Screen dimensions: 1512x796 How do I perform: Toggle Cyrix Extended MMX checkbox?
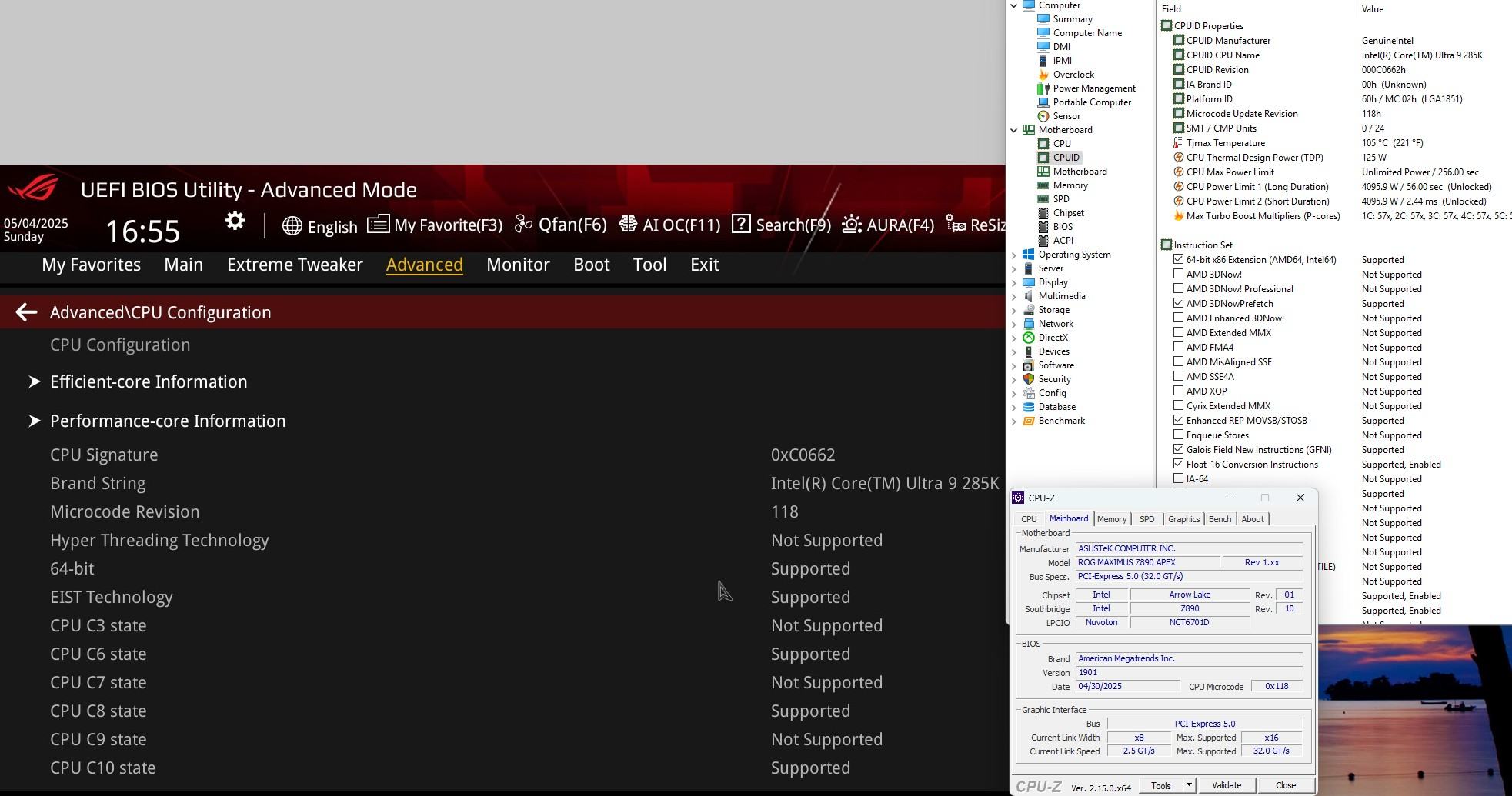click(x=1178, y=406)
